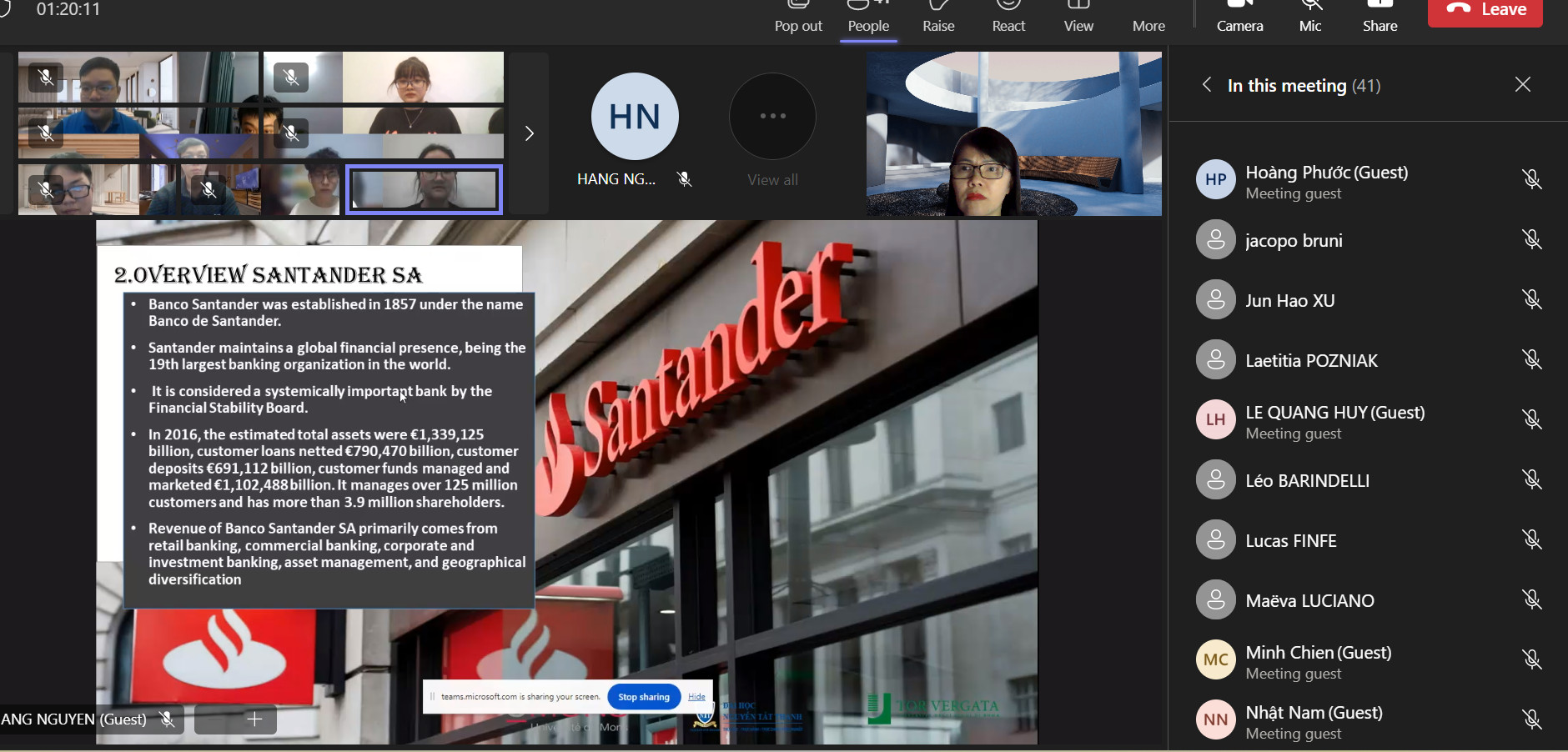
Task: Select the video tile of woman with glasses
Action: 1013,133
